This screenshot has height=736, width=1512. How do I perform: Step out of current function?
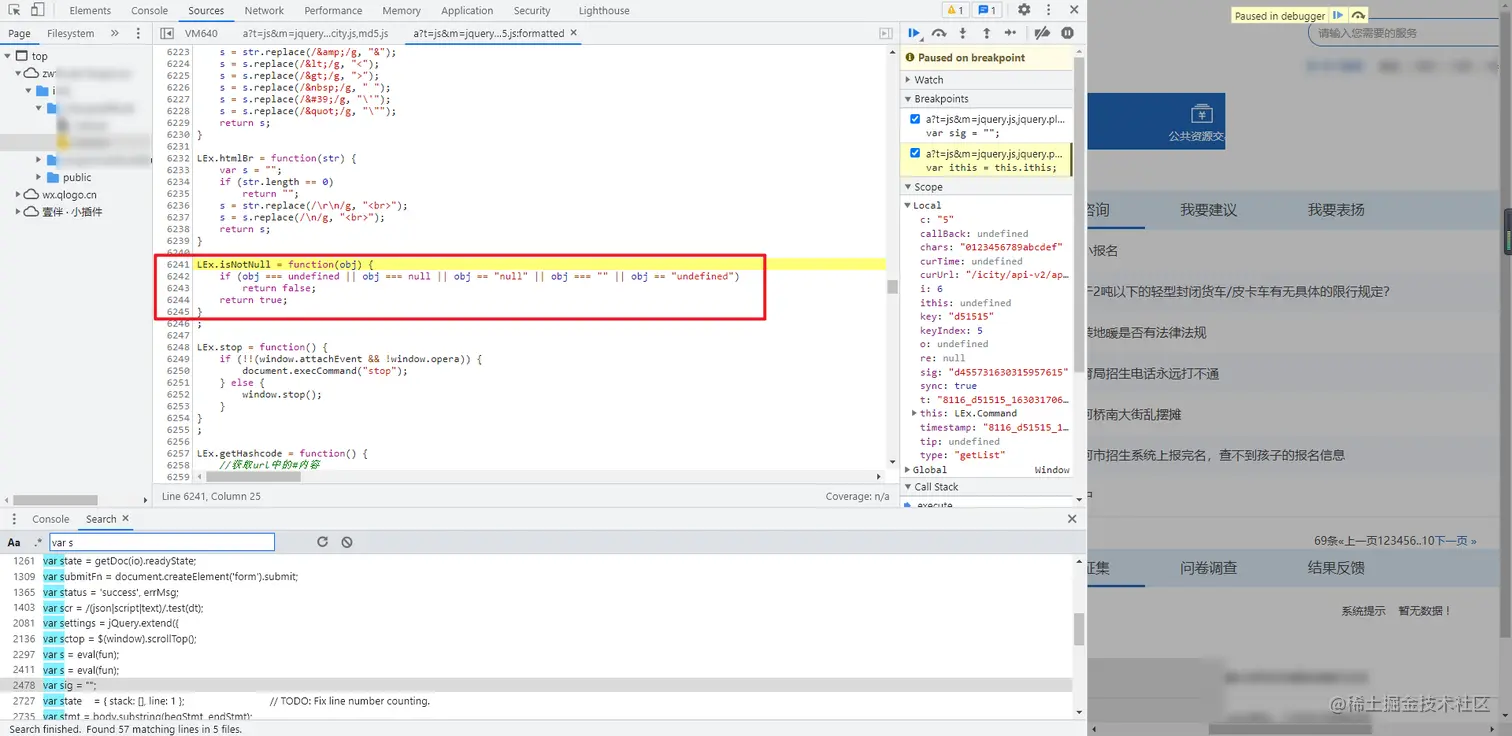click(986, 33)
